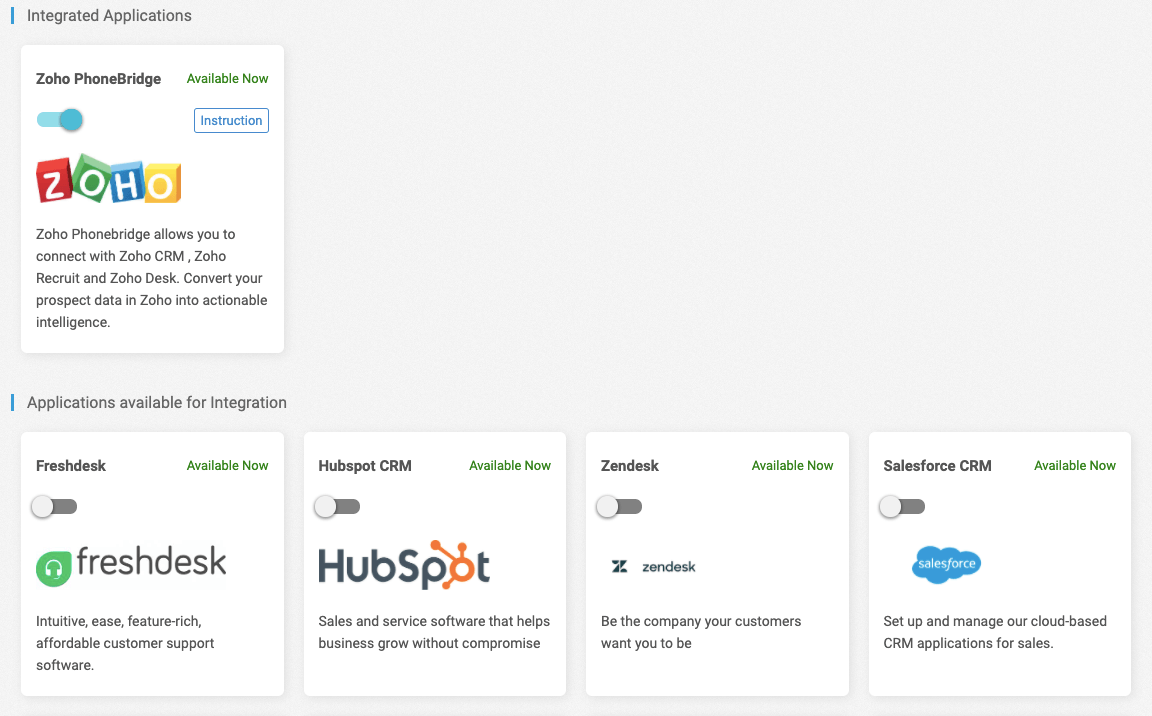Click the HubSpot logo

tap(404, 565)
